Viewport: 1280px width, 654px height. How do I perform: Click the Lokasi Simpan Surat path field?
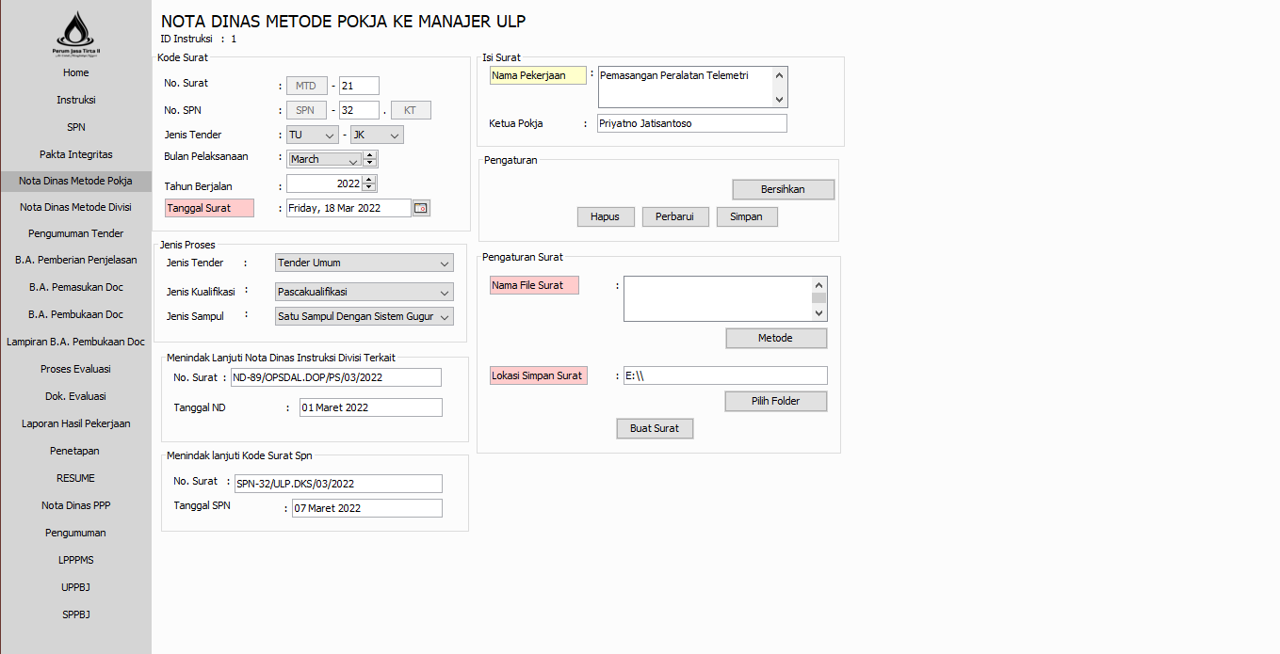[724, 376]
